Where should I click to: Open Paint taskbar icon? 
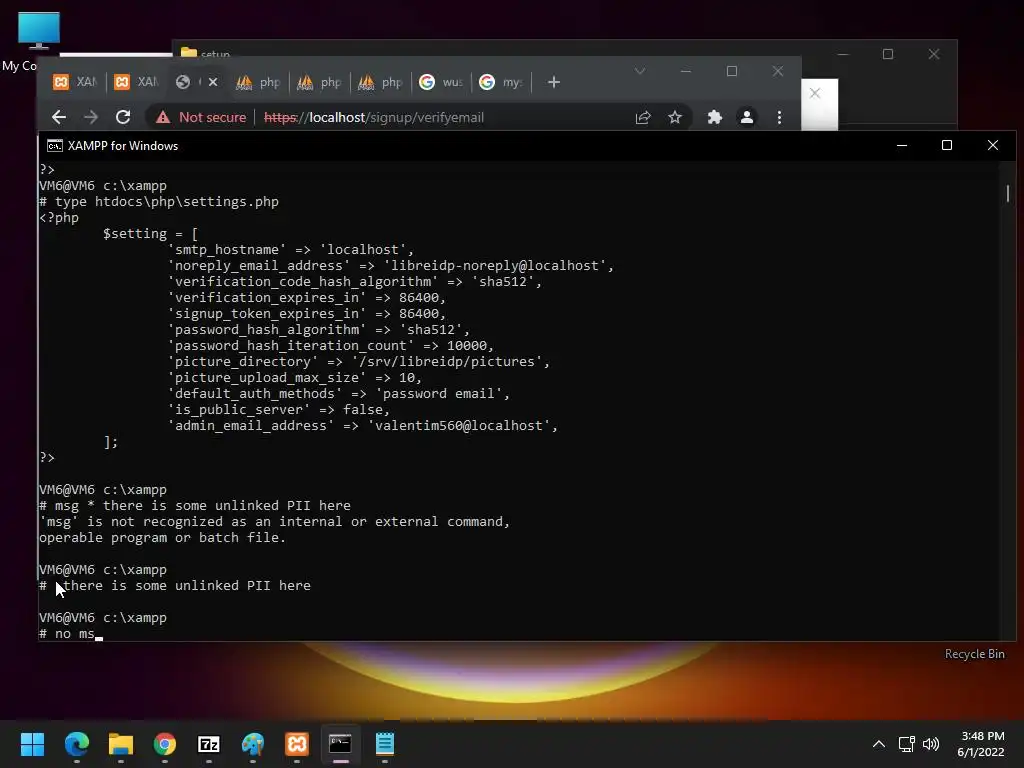click(253, 744)
